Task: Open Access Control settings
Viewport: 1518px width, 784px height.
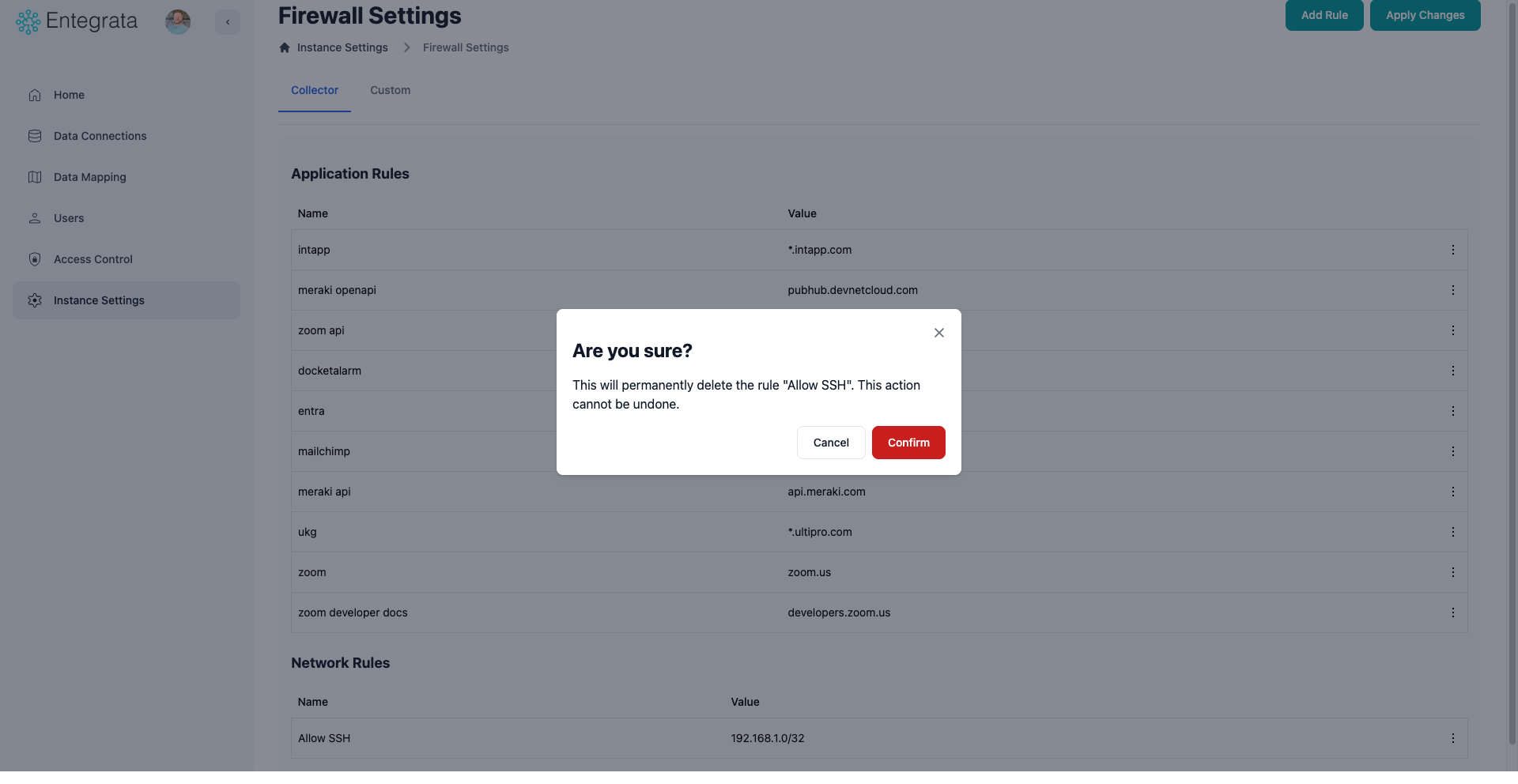Action: pos(93,259)
